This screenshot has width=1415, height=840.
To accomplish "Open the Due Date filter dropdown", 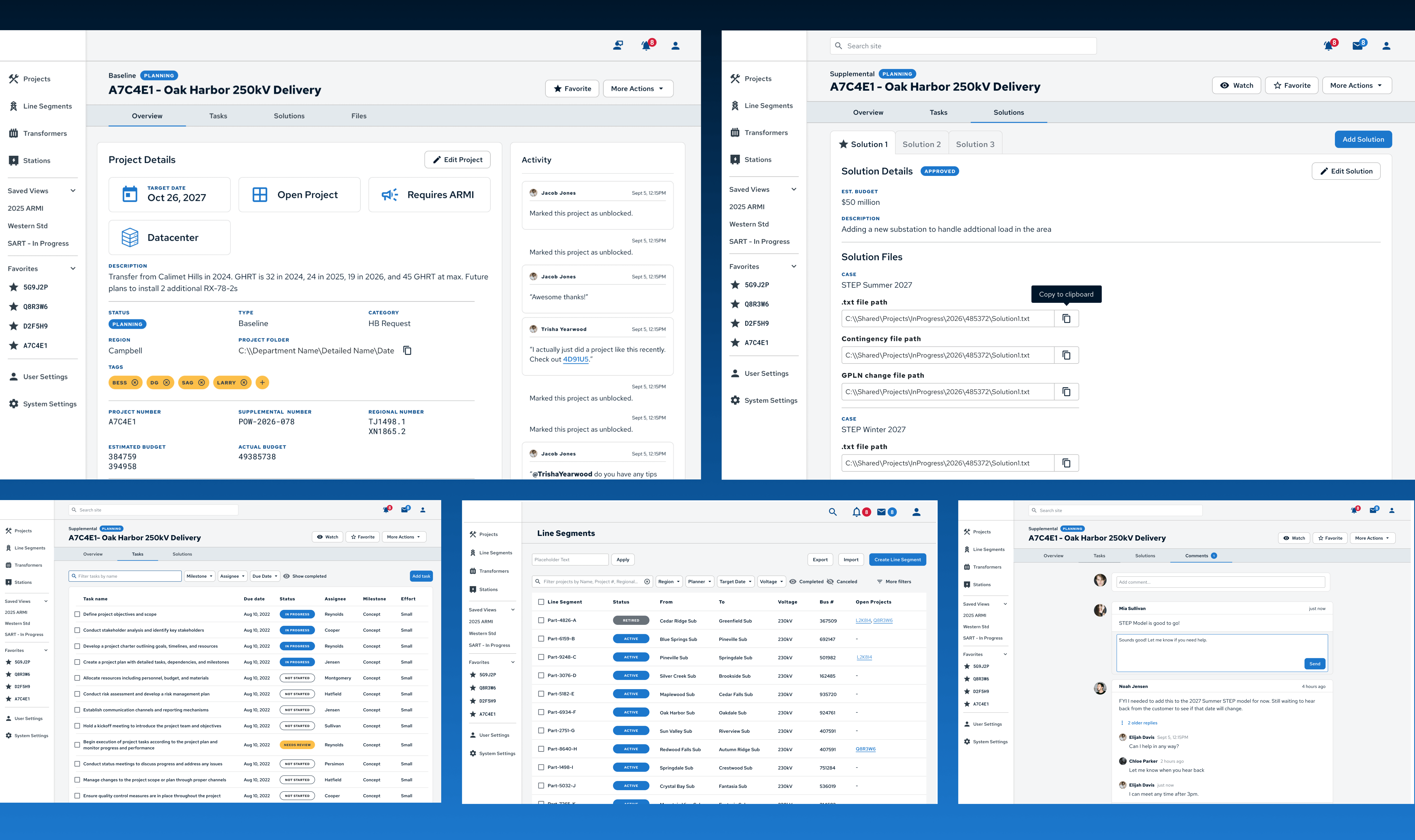I will [x=265, y=576].
